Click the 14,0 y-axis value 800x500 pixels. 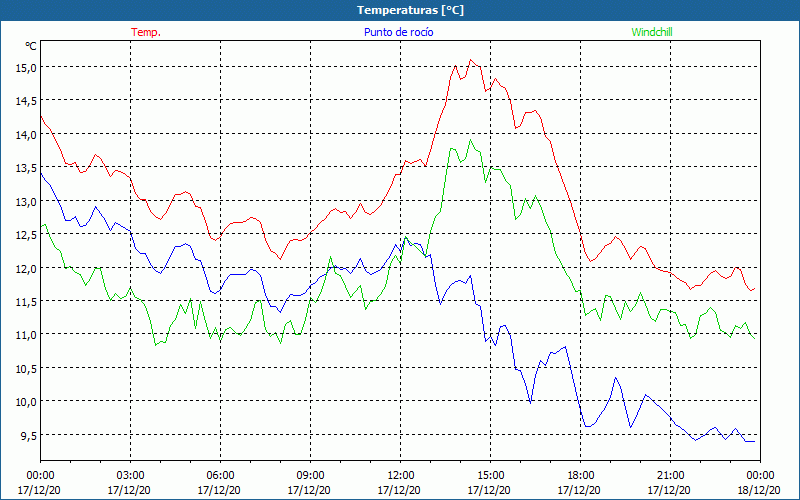click(27, 135)
